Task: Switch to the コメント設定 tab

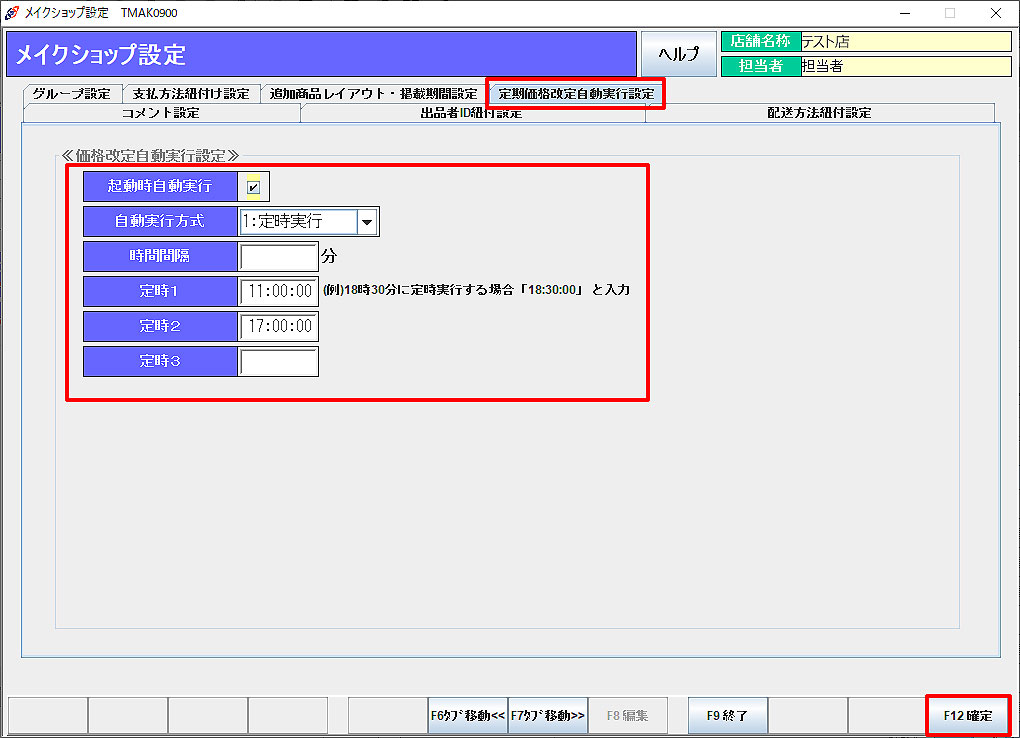Action: coord(160,113)
